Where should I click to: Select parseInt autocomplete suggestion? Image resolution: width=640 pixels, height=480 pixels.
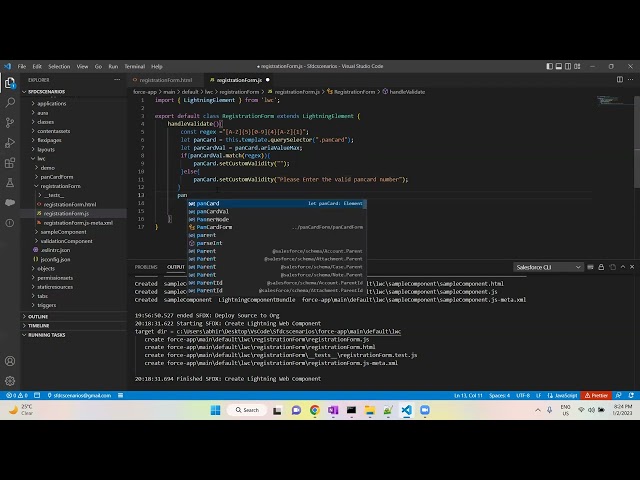[x=277, y=243]
